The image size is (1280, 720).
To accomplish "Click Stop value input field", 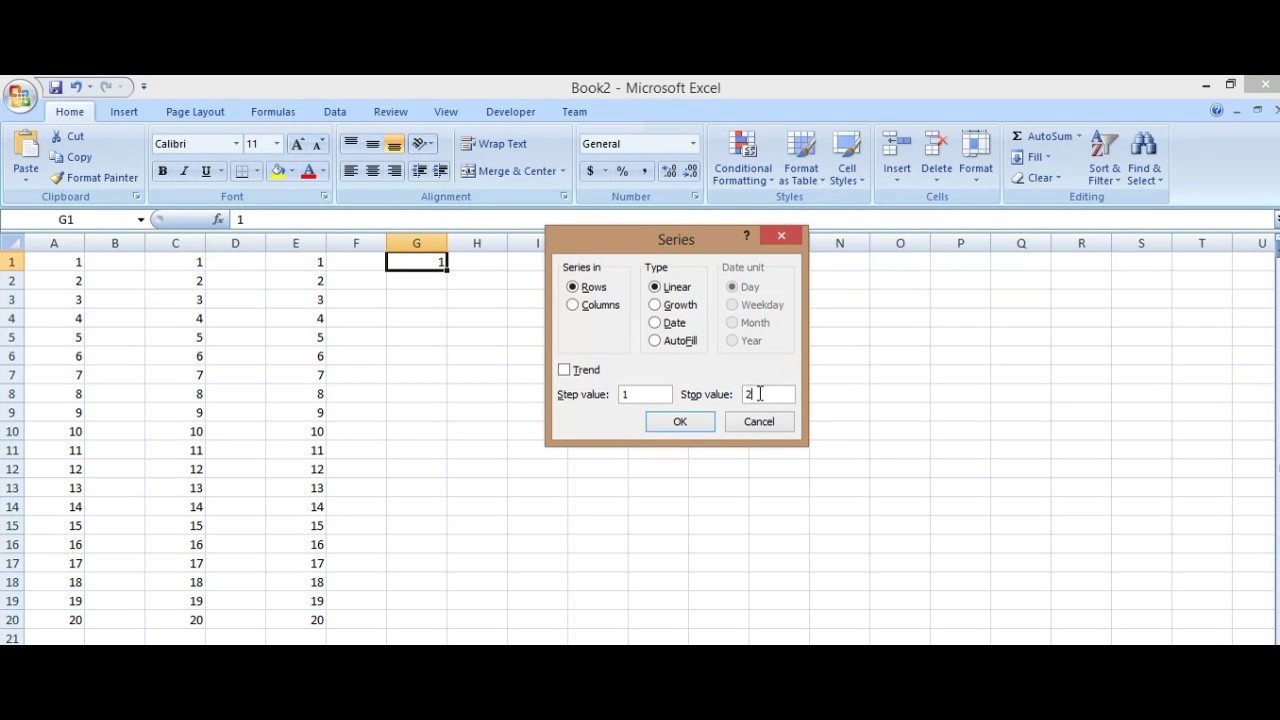I will (x=768, y=395).
